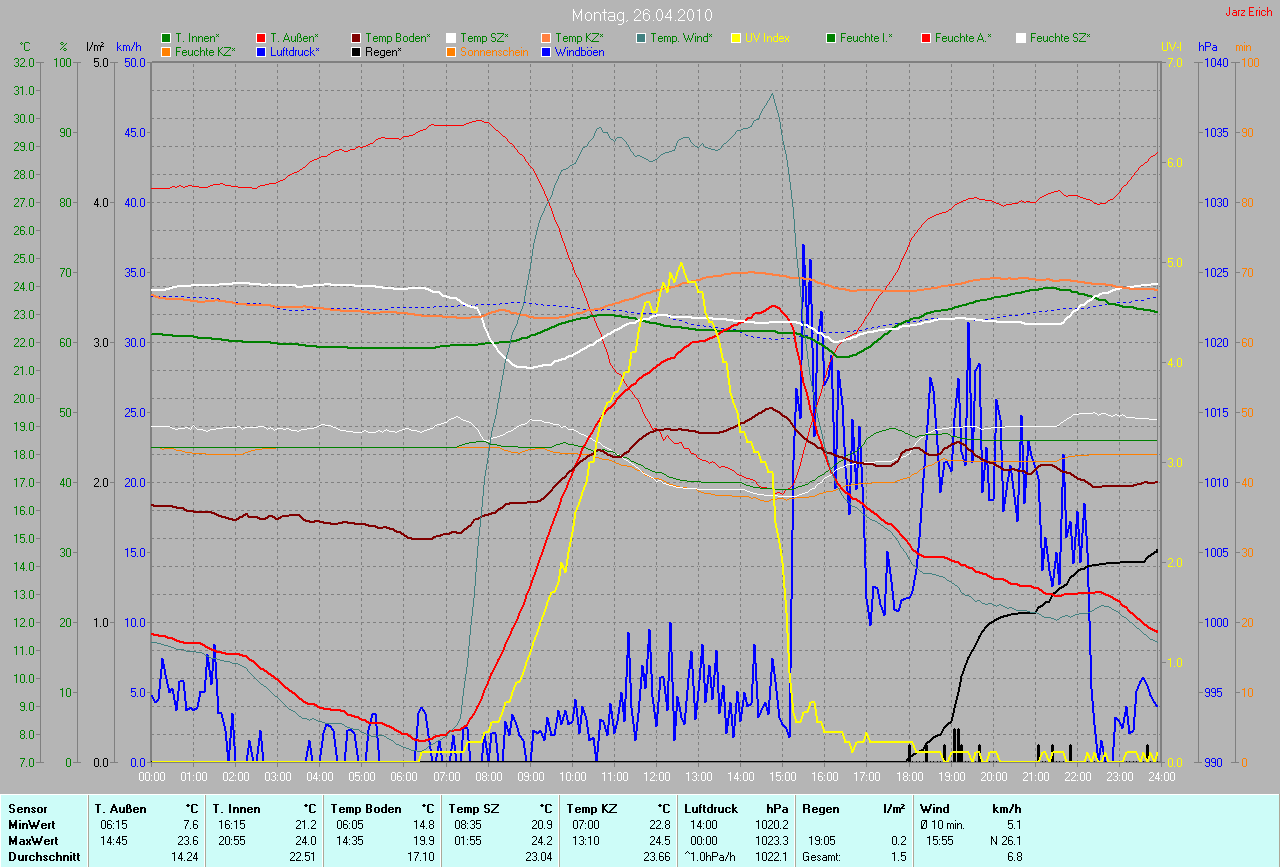Click the Feuchte A. legend label
This screenshot has width=1280, height=867.
click(x=962, y=38)
